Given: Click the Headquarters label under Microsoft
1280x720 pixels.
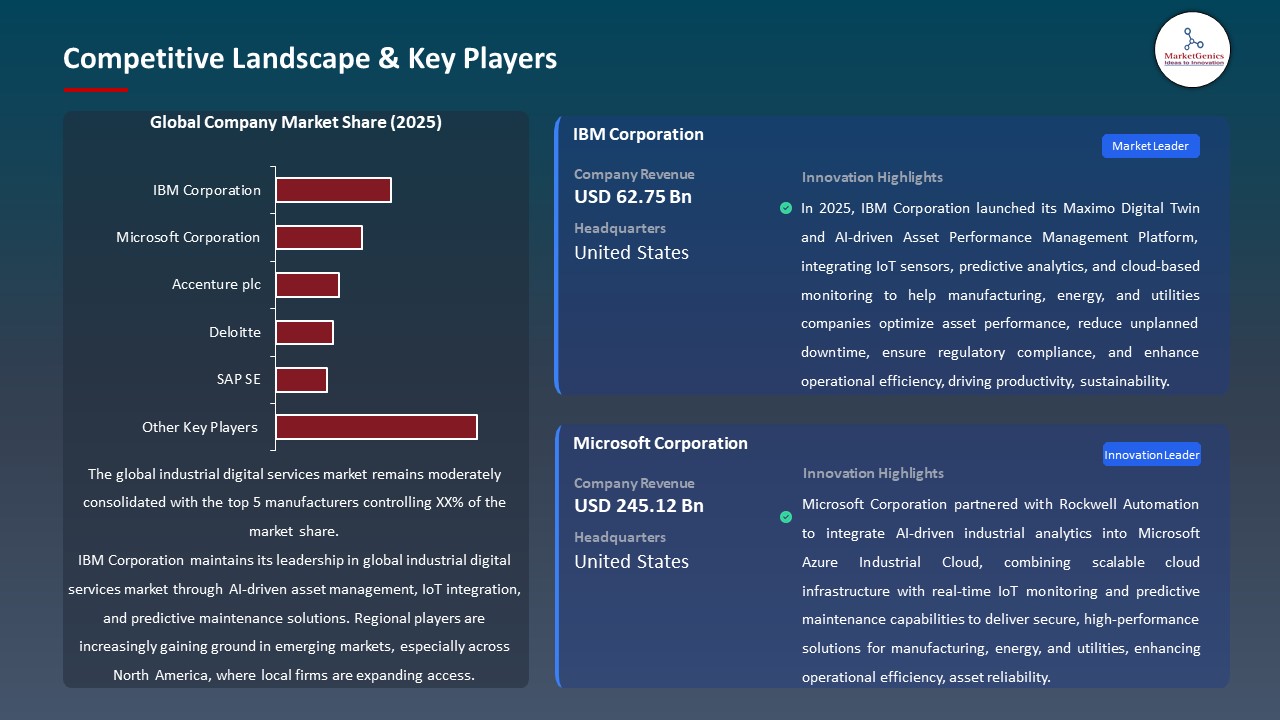Looking at the screenshot, I should (619, 537).
